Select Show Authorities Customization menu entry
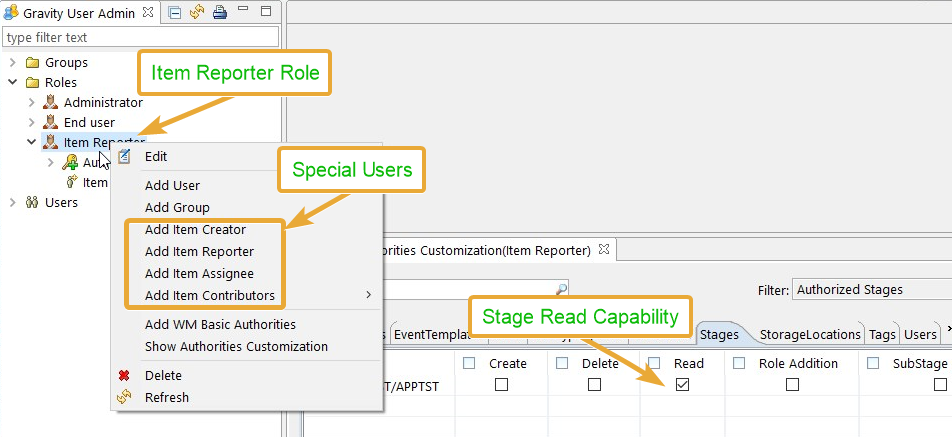 pyautogui.click(x=236, y=346)
